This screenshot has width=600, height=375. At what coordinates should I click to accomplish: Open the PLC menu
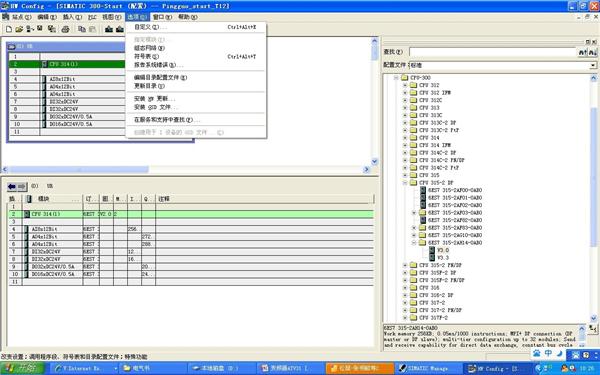(x=92, y=17)
